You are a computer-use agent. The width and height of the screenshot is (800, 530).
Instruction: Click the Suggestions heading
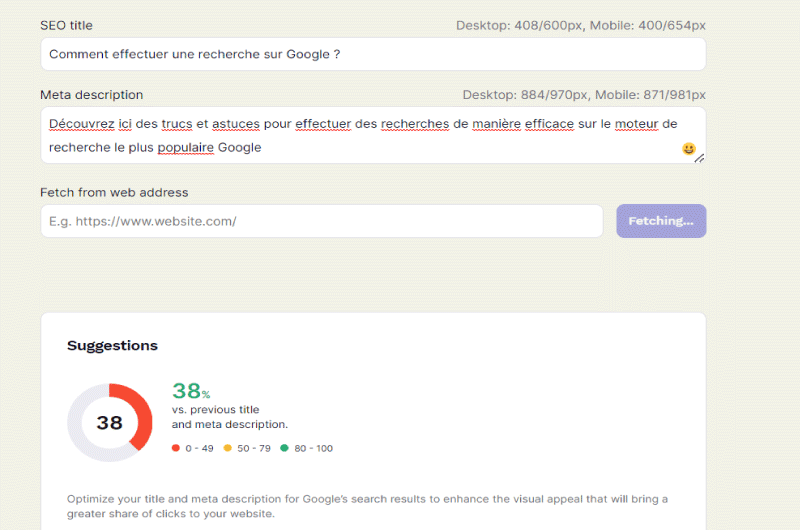112,345
